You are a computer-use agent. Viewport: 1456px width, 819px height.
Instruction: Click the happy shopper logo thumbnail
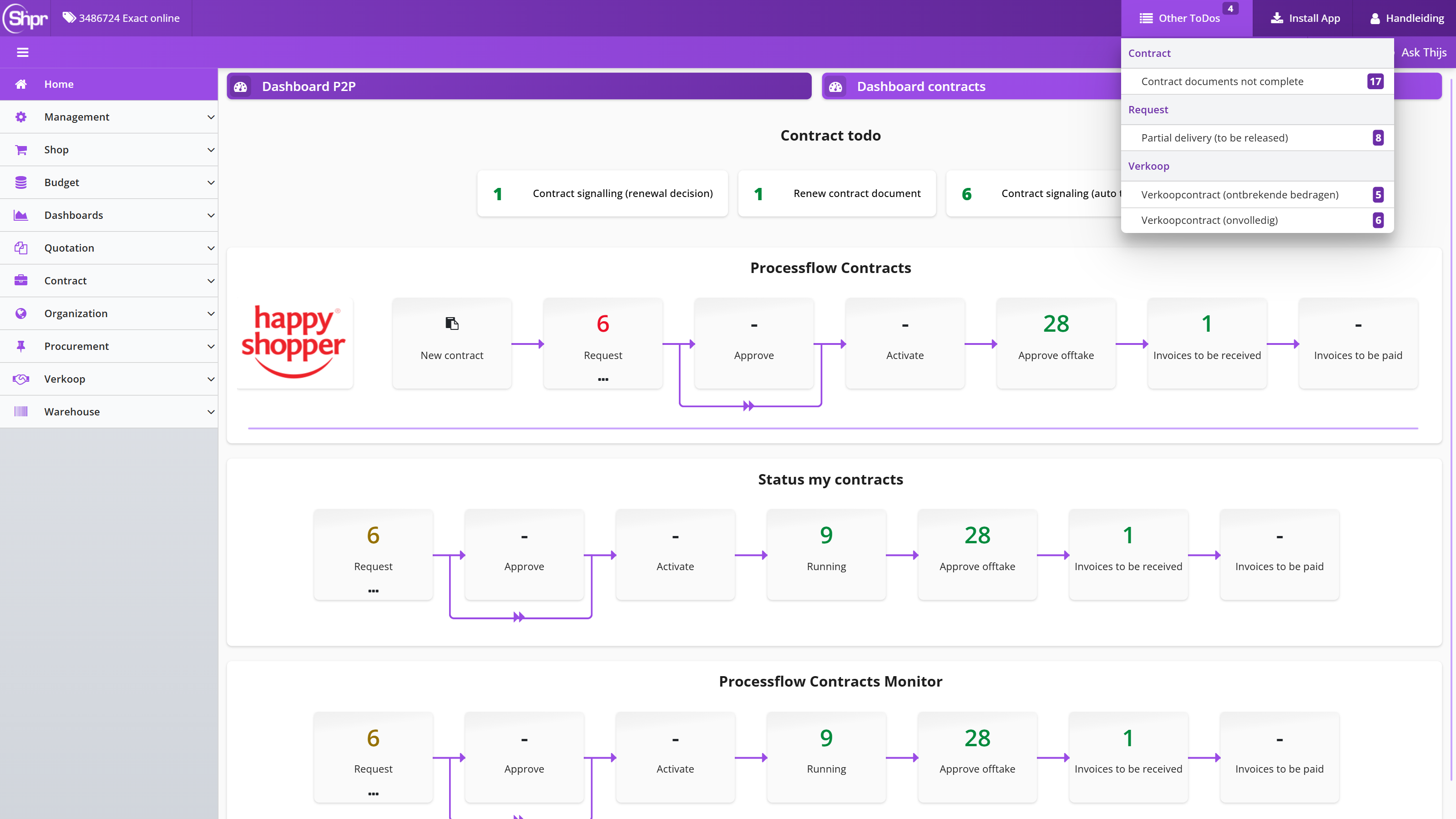tap(294, 343)
